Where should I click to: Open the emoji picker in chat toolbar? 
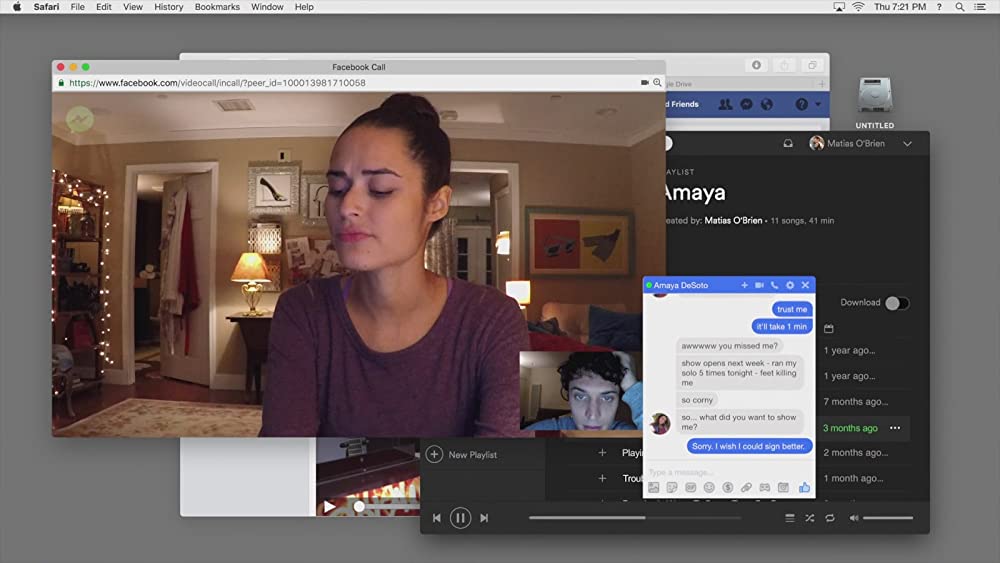tap(709, 488)
